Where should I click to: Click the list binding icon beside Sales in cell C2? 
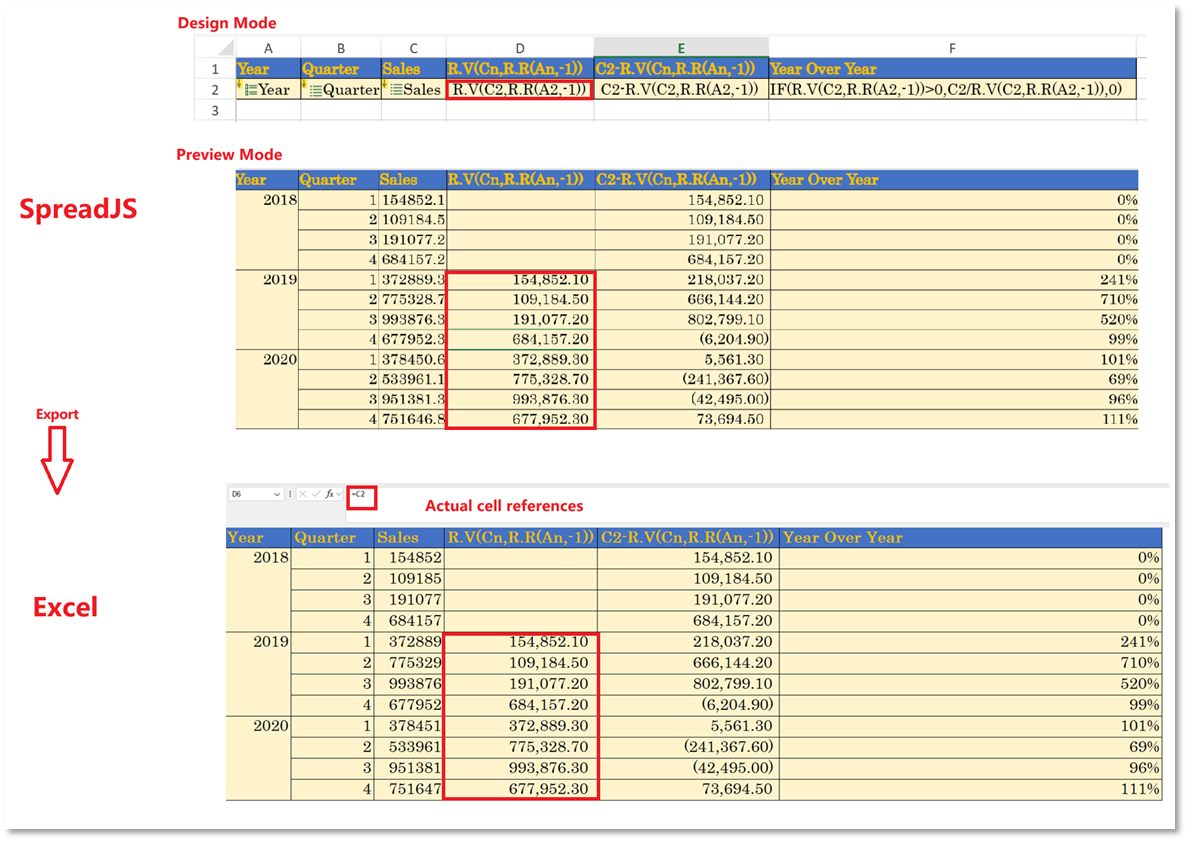tap(395, 90)
